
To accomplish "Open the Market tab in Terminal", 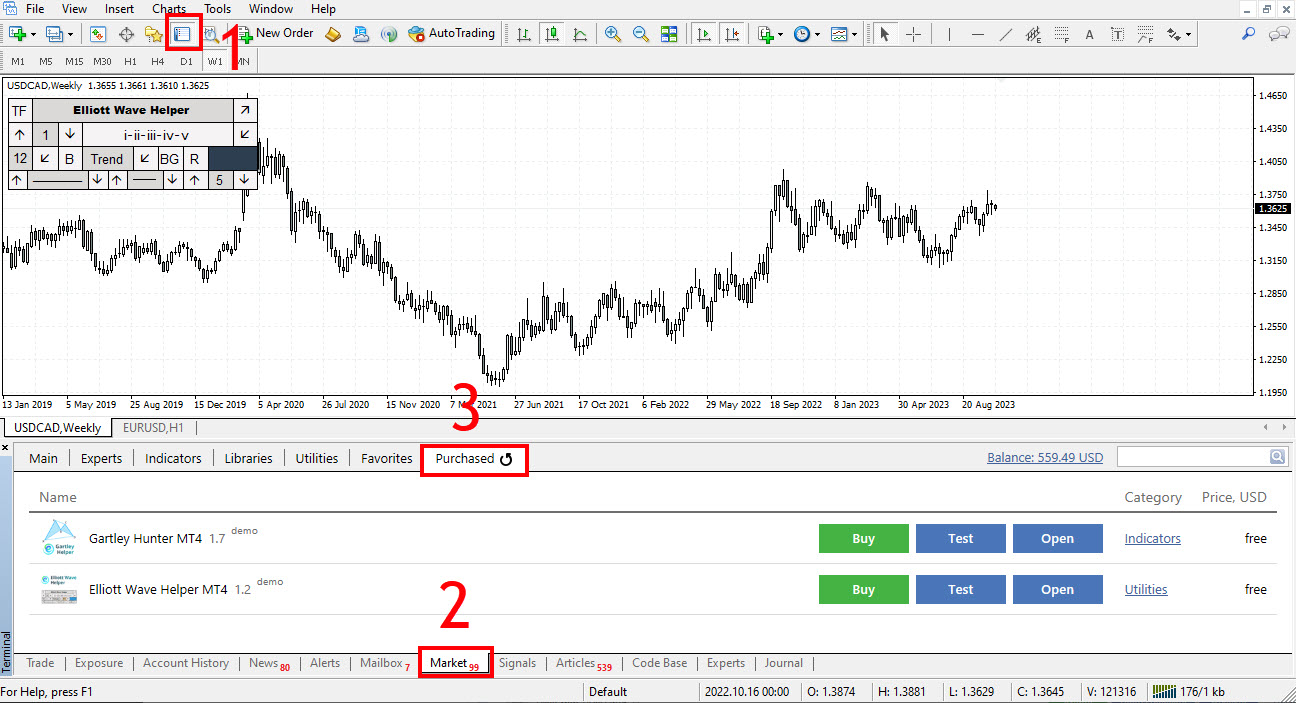I will coord(455,663).
